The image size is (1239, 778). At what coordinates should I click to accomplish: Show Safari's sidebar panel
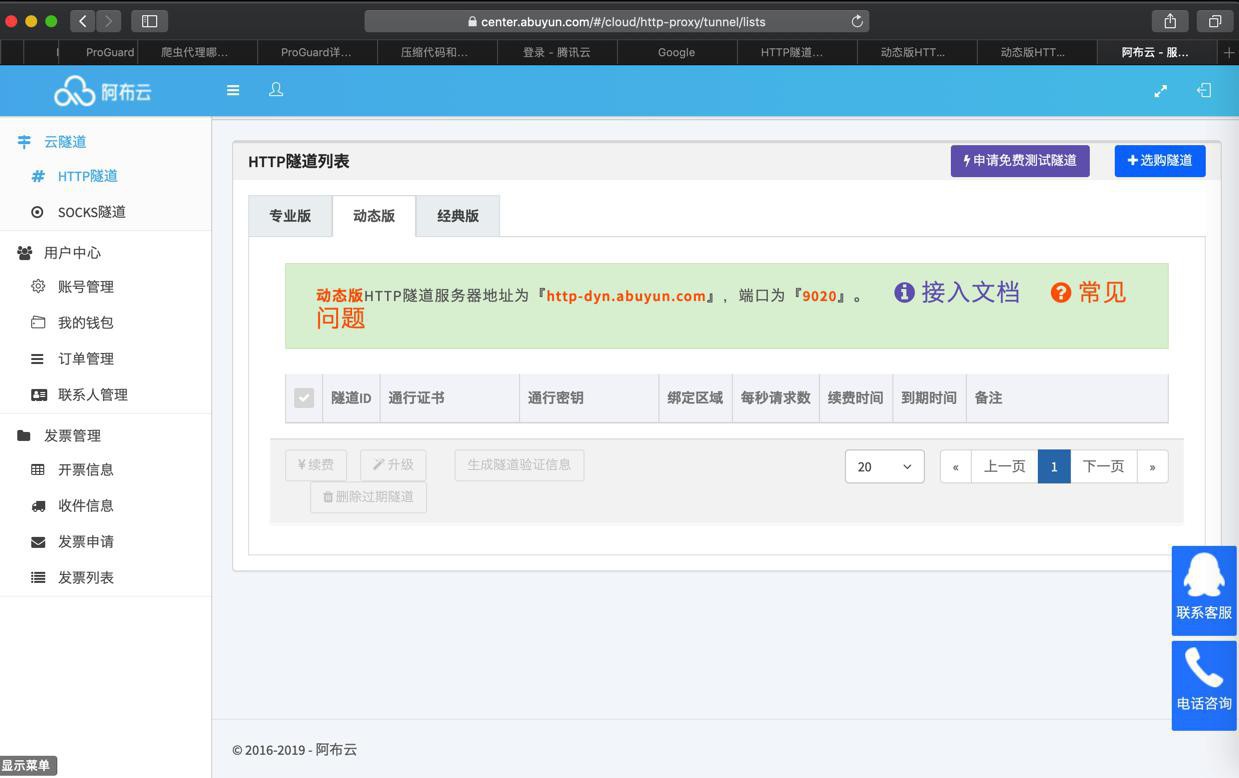[149, 20]
